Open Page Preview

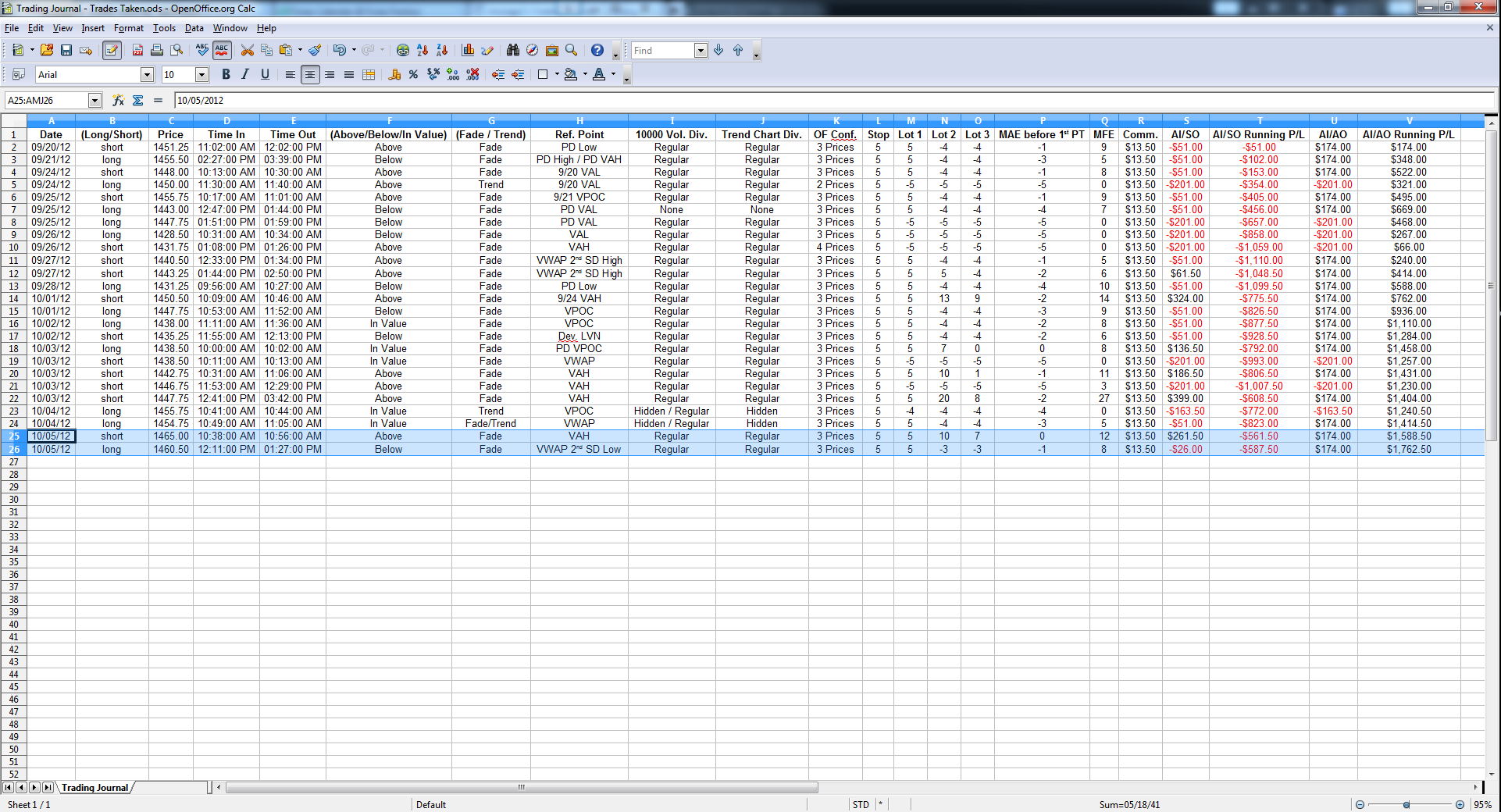(x=177, y=50)
